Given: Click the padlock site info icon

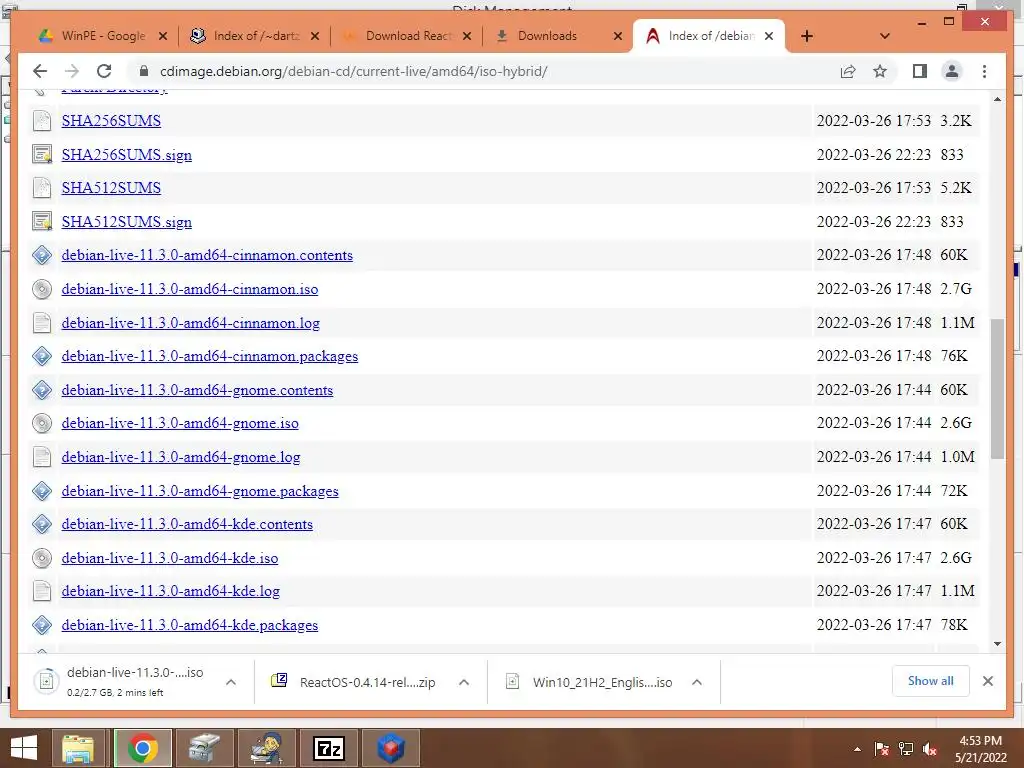Looking at the screenshot, I should (144, 71).
